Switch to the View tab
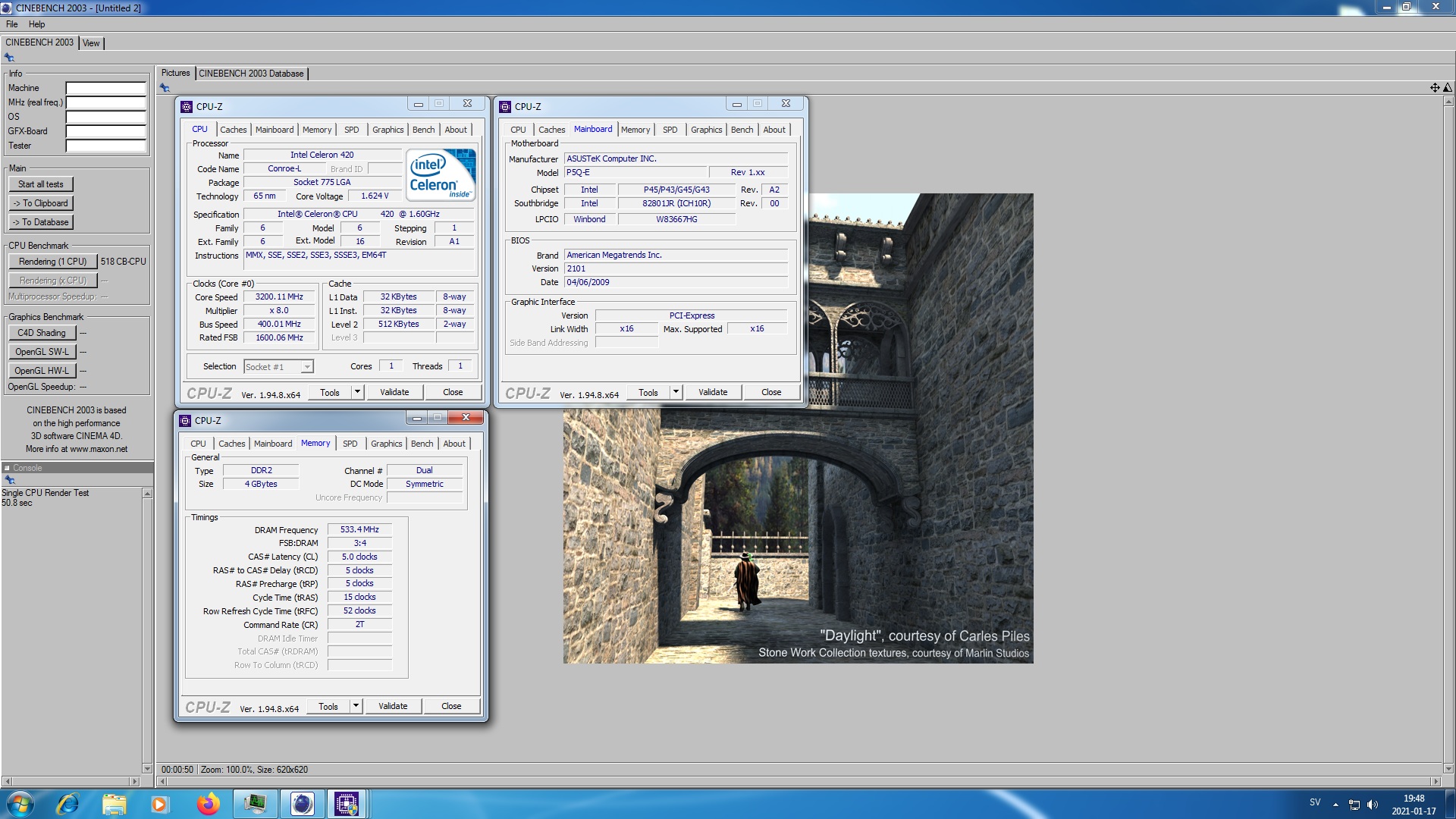Image resolution: width=1456 pixels, height=819 pixels. tap(91, 43)
